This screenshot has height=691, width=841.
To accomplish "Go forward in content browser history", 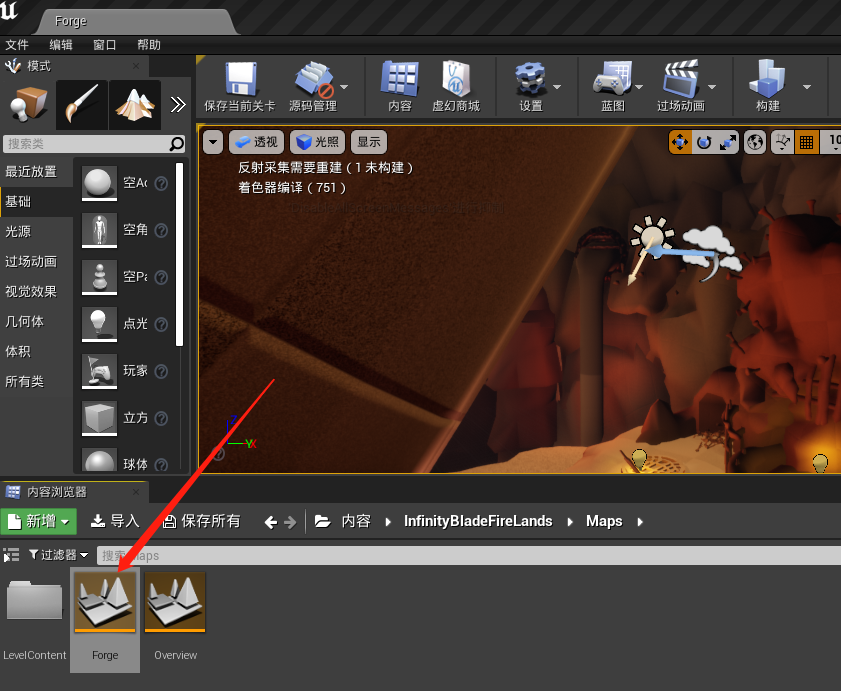I will tap(290, 522).
